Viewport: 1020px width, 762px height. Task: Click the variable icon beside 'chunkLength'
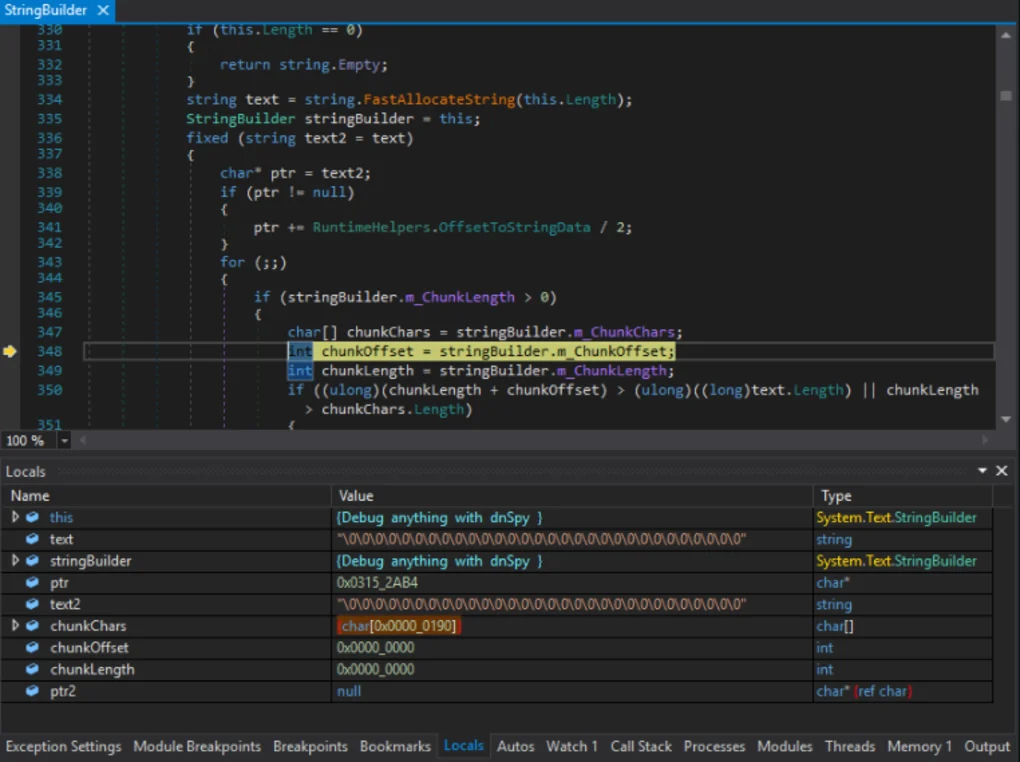point(33,669)
